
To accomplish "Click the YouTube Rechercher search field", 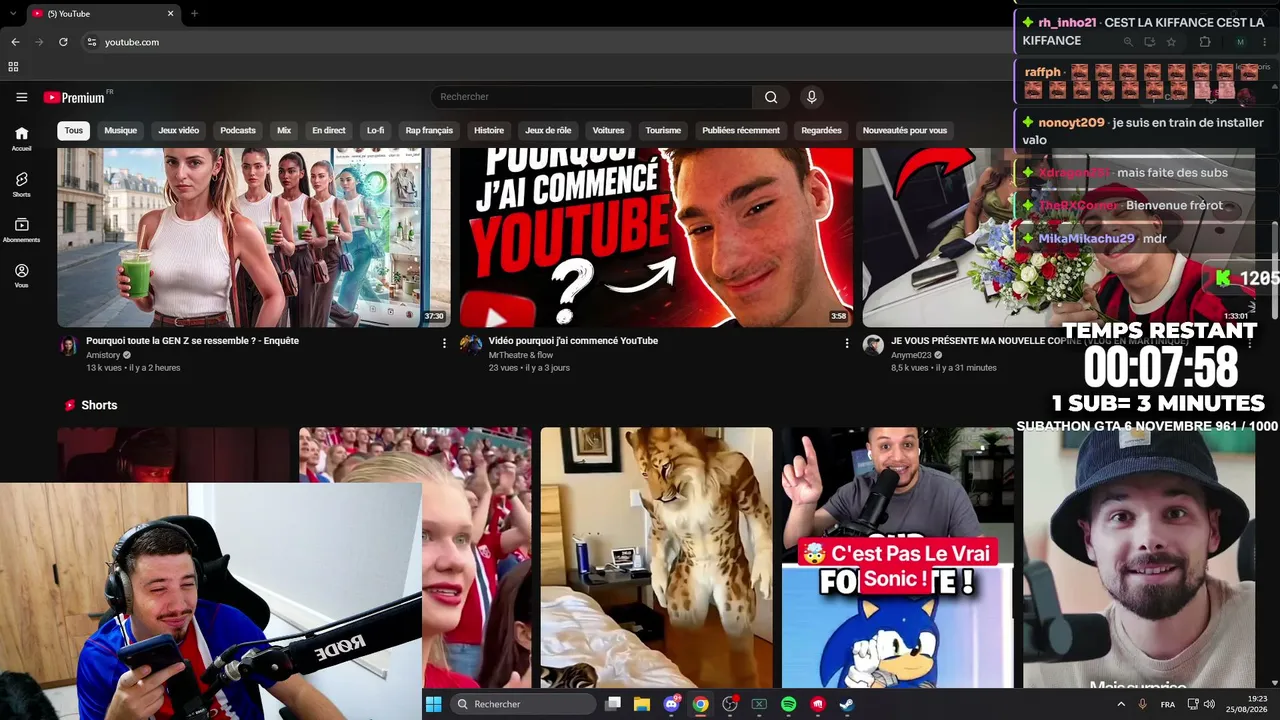I will coord(591,97).
